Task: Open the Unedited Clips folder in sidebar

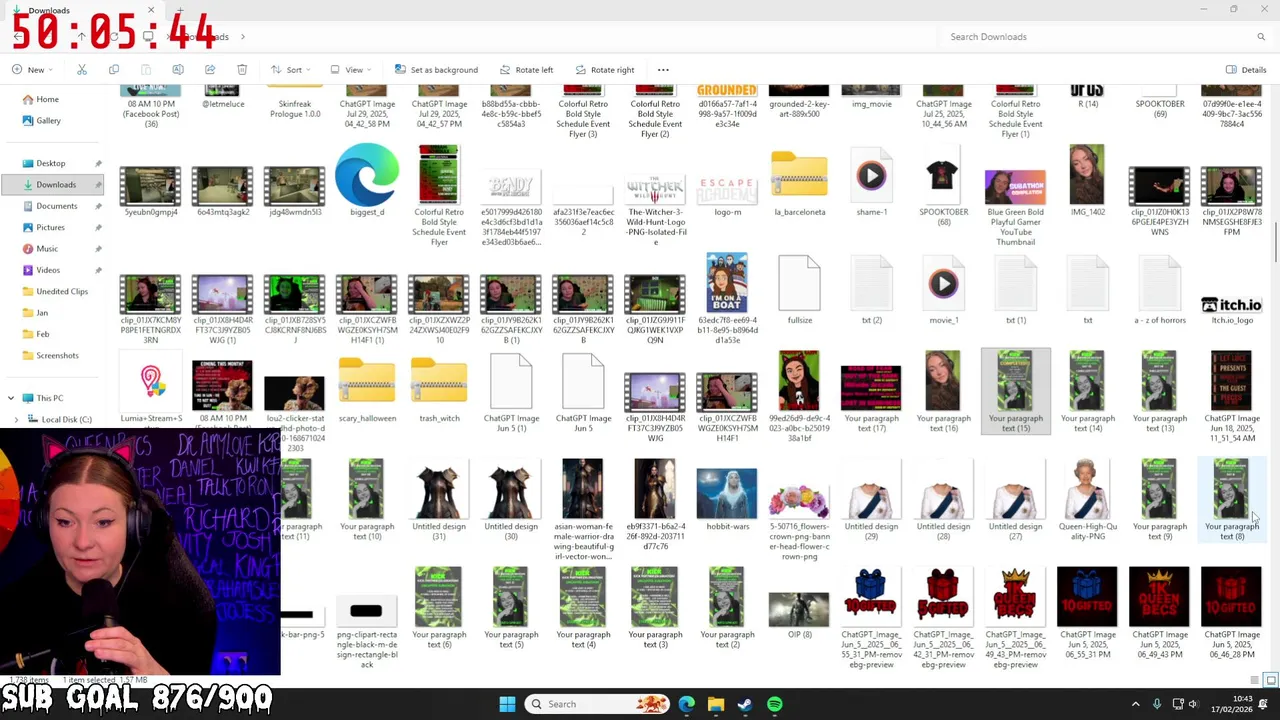Action: (x=62, y=291)
